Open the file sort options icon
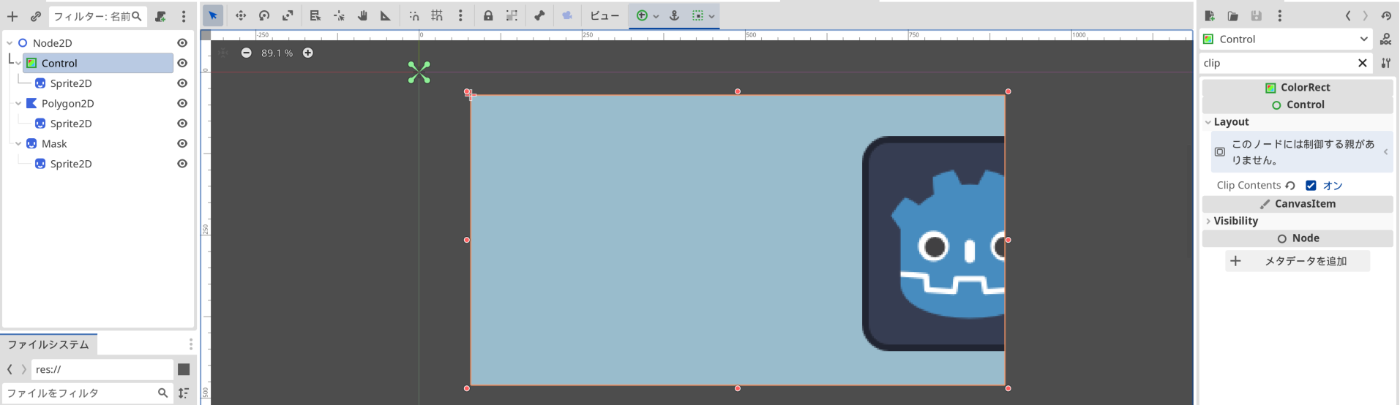1400x405 pixels. tap(183, 393)
